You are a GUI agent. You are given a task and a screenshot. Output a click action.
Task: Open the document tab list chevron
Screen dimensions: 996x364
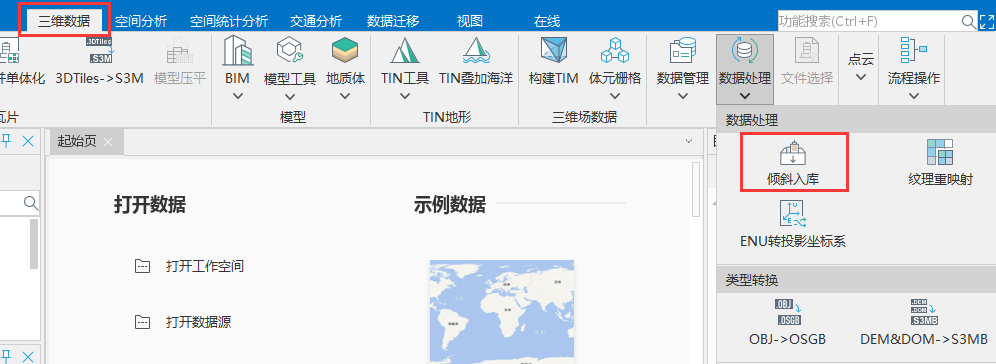(689, 140)
